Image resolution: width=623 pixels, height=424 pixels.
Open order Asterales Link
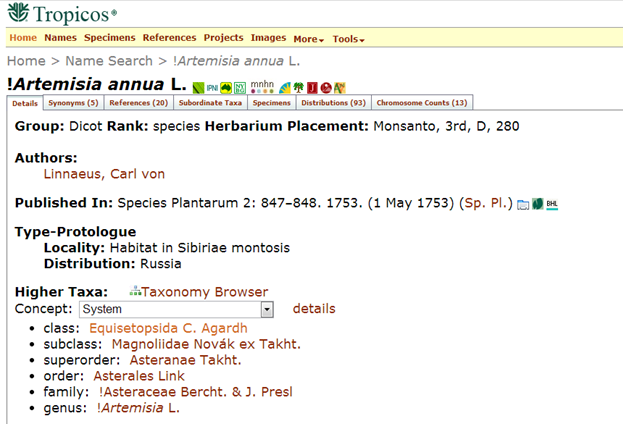coord(139,376)
